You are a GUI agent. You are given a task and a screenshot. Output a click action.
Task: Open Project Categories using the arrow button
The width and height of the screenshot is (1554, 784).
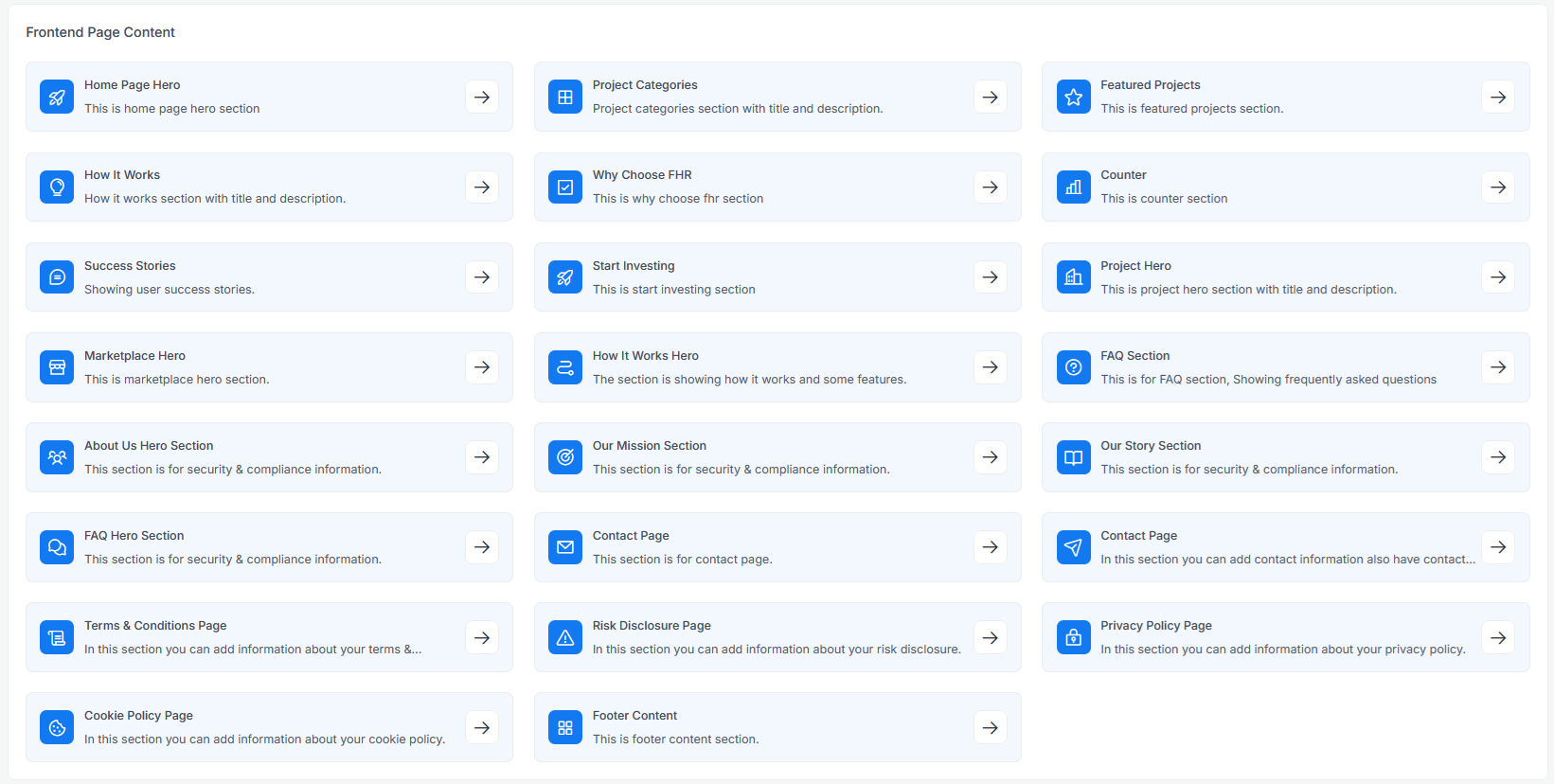(x=991, y=97)
